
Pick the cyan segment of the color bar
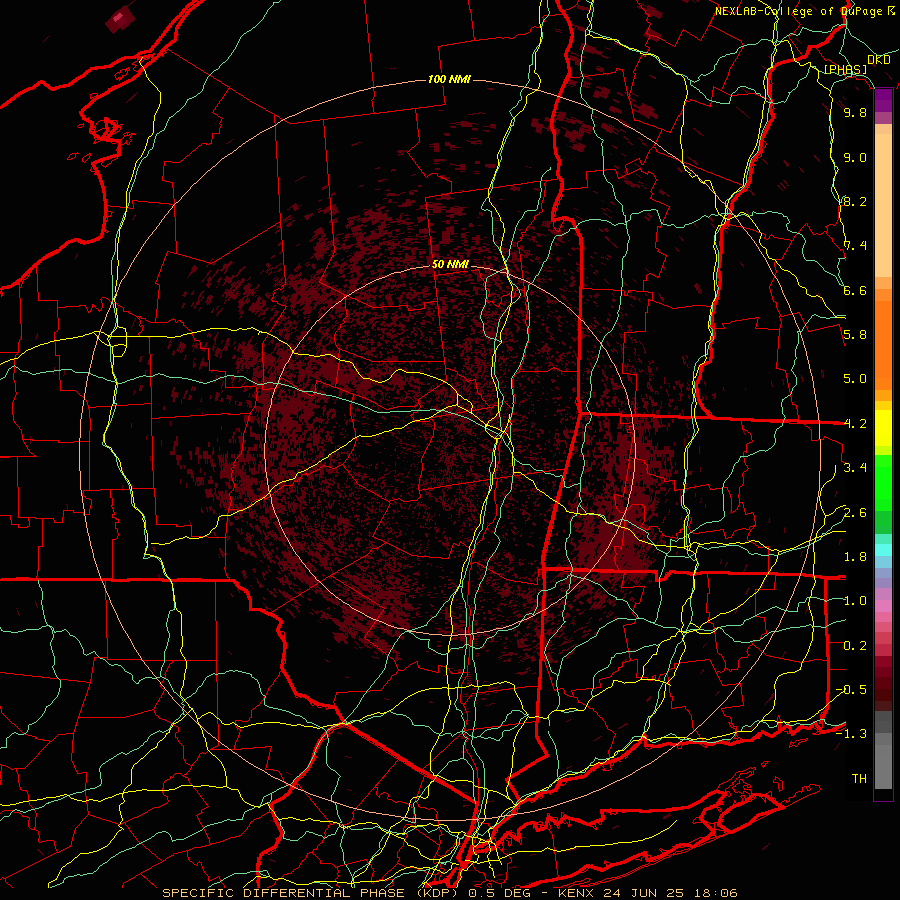pyautogui.click(x=883, y=550)
